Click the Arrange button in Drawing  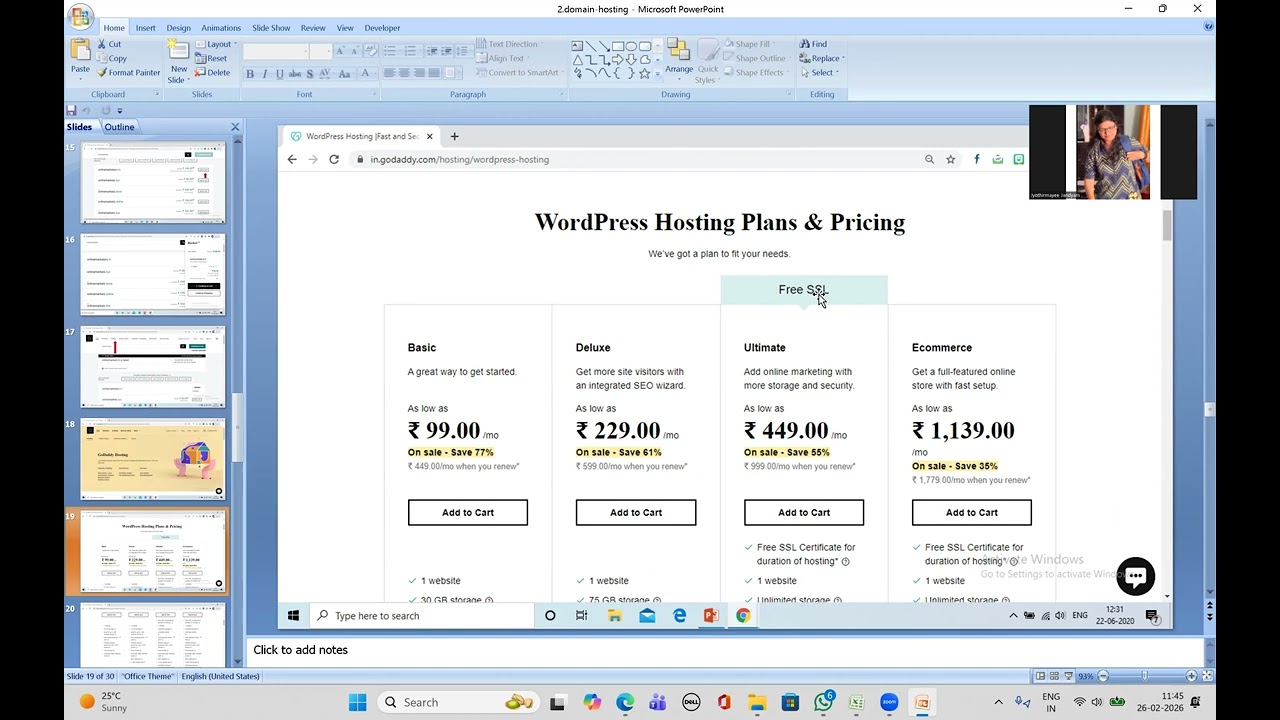coord(679,58)
